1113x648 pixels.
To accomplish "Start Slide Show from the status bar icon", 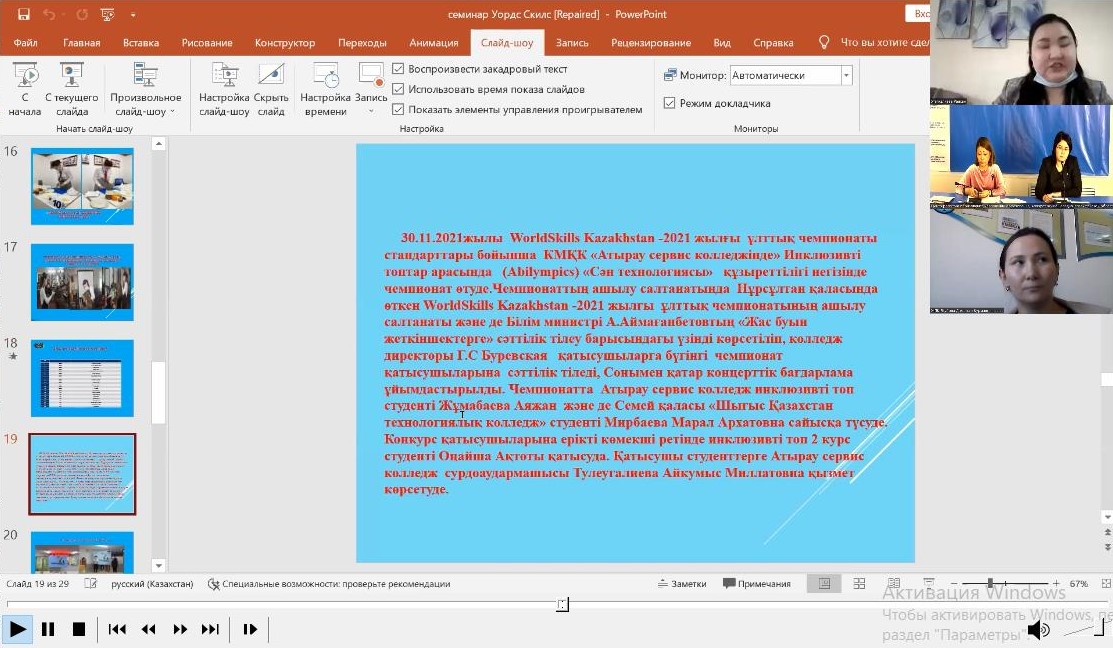I will [x=928, y=583].
